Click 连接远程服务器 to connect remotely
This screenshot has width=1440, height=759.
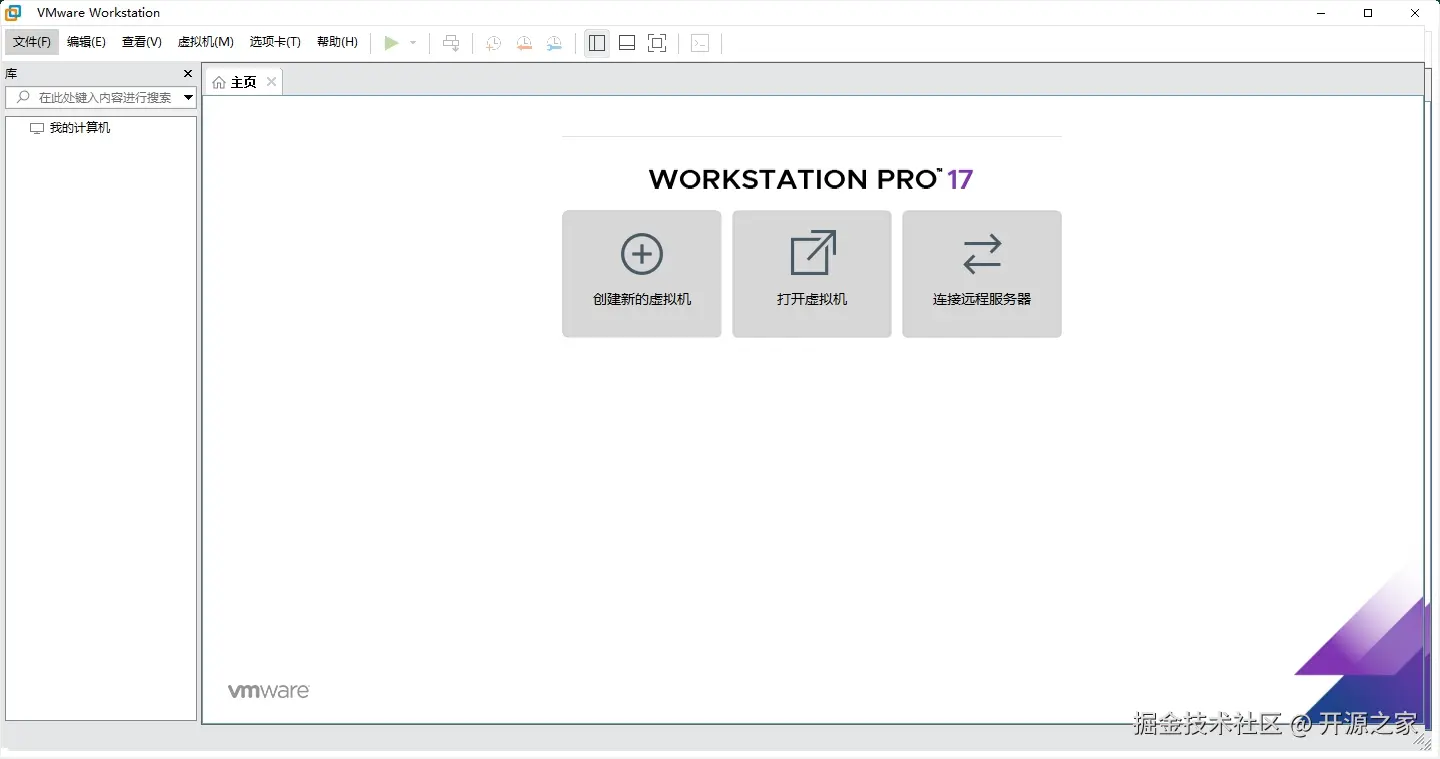(x=981, y=273)
